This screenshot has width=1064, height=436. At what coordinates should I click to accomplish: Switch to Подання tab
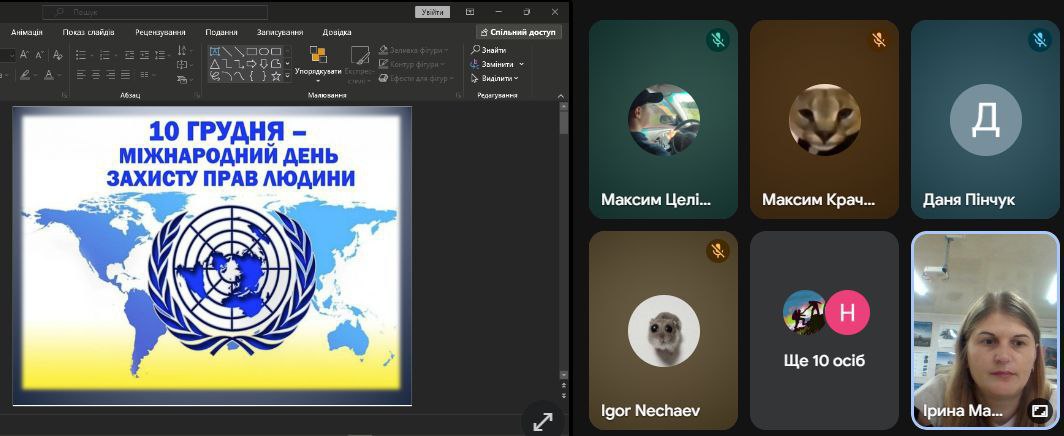pos(221,32)
